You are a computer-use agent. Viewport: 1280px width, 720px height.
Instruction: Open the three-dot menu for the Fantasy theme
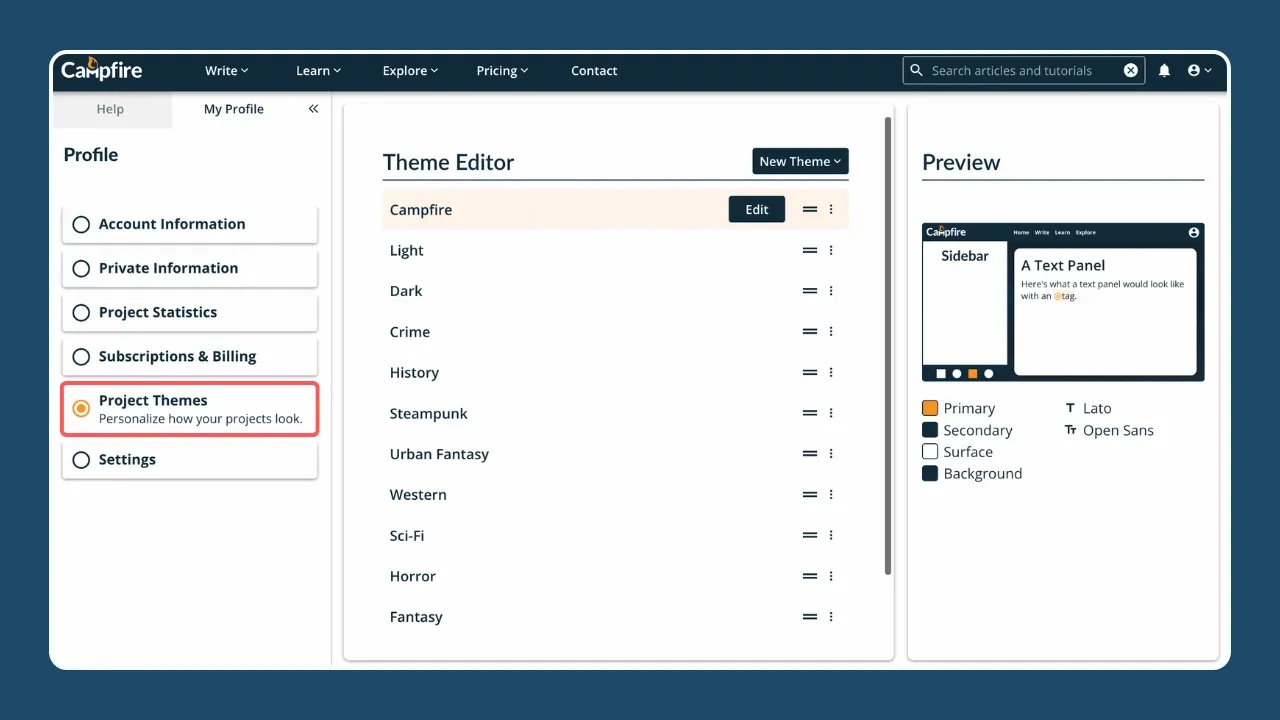(x=831, y=616)
